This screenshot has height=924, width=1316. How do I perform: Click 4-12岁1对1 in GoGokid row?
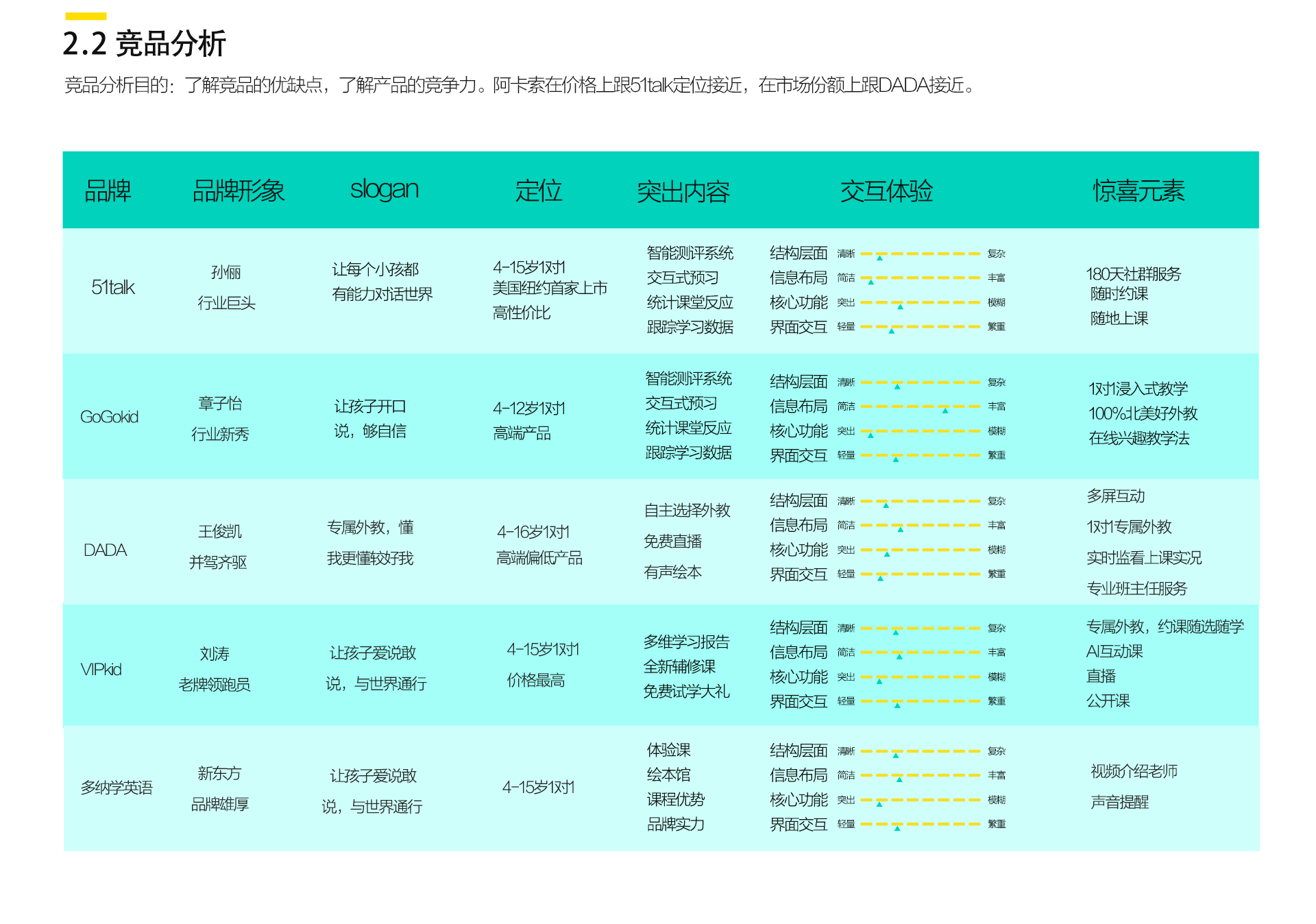529,409
